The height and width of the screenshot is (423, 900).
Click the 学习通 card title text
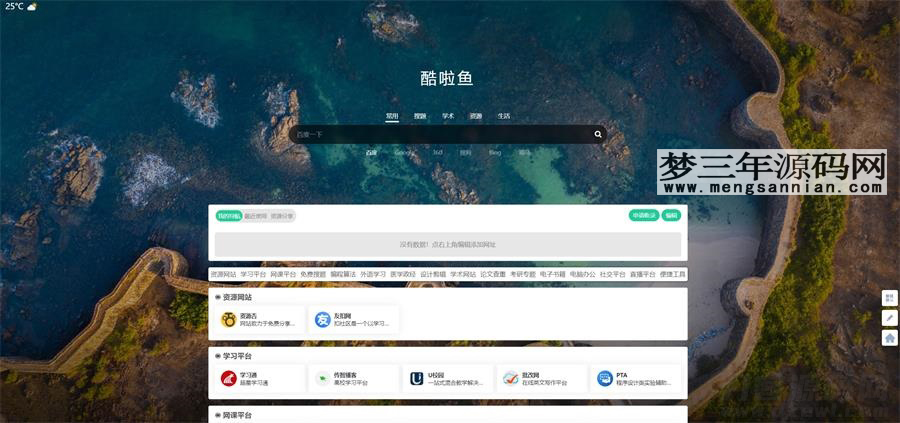click(x=249, y=375)
